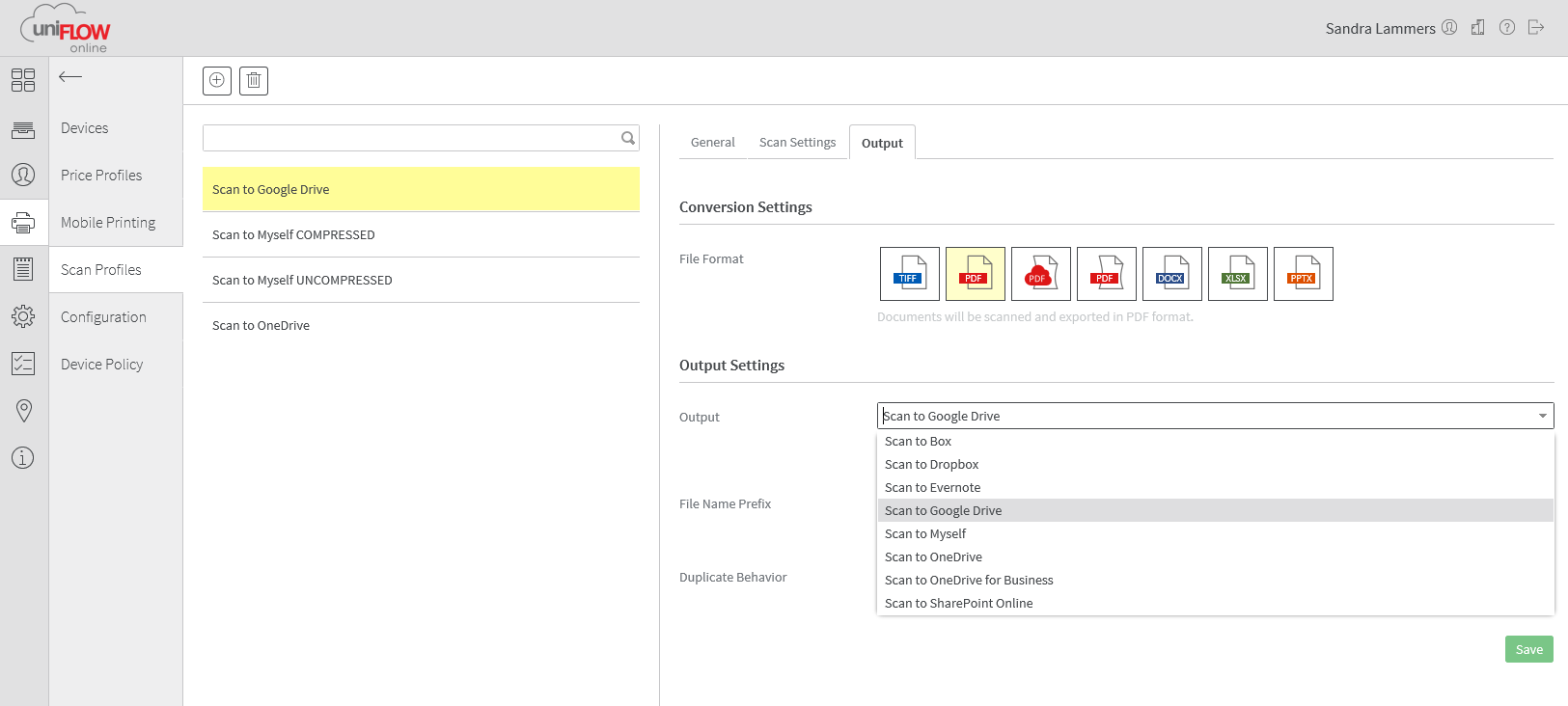The image size is (1568, 706).
Task: Choose the PPTX file format
Action: (x=1304, y=274)
